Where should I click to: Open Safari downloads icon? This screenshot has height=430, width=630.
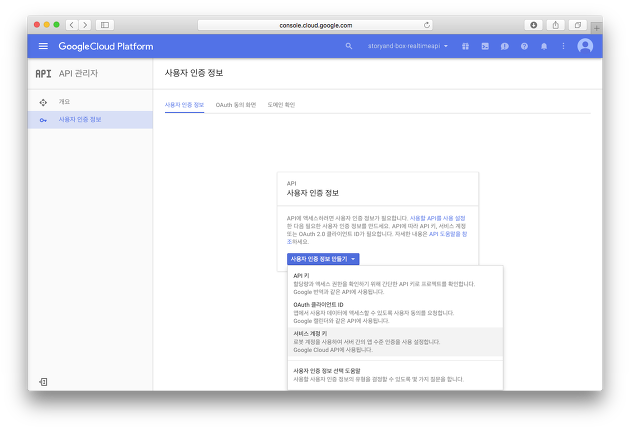point(534,25)
